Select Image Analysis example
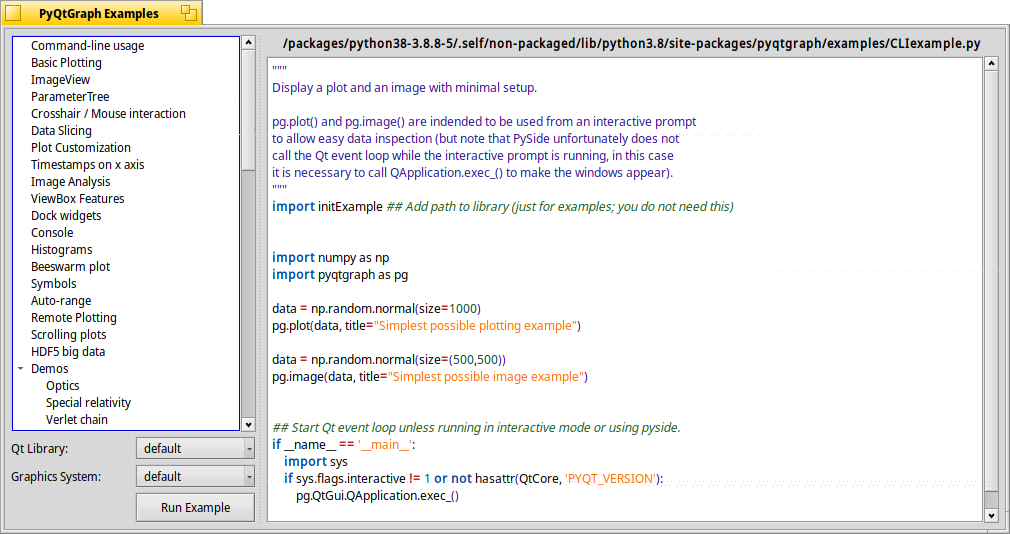This screenshot has height=534, width=1010. [x=71, y=182]
